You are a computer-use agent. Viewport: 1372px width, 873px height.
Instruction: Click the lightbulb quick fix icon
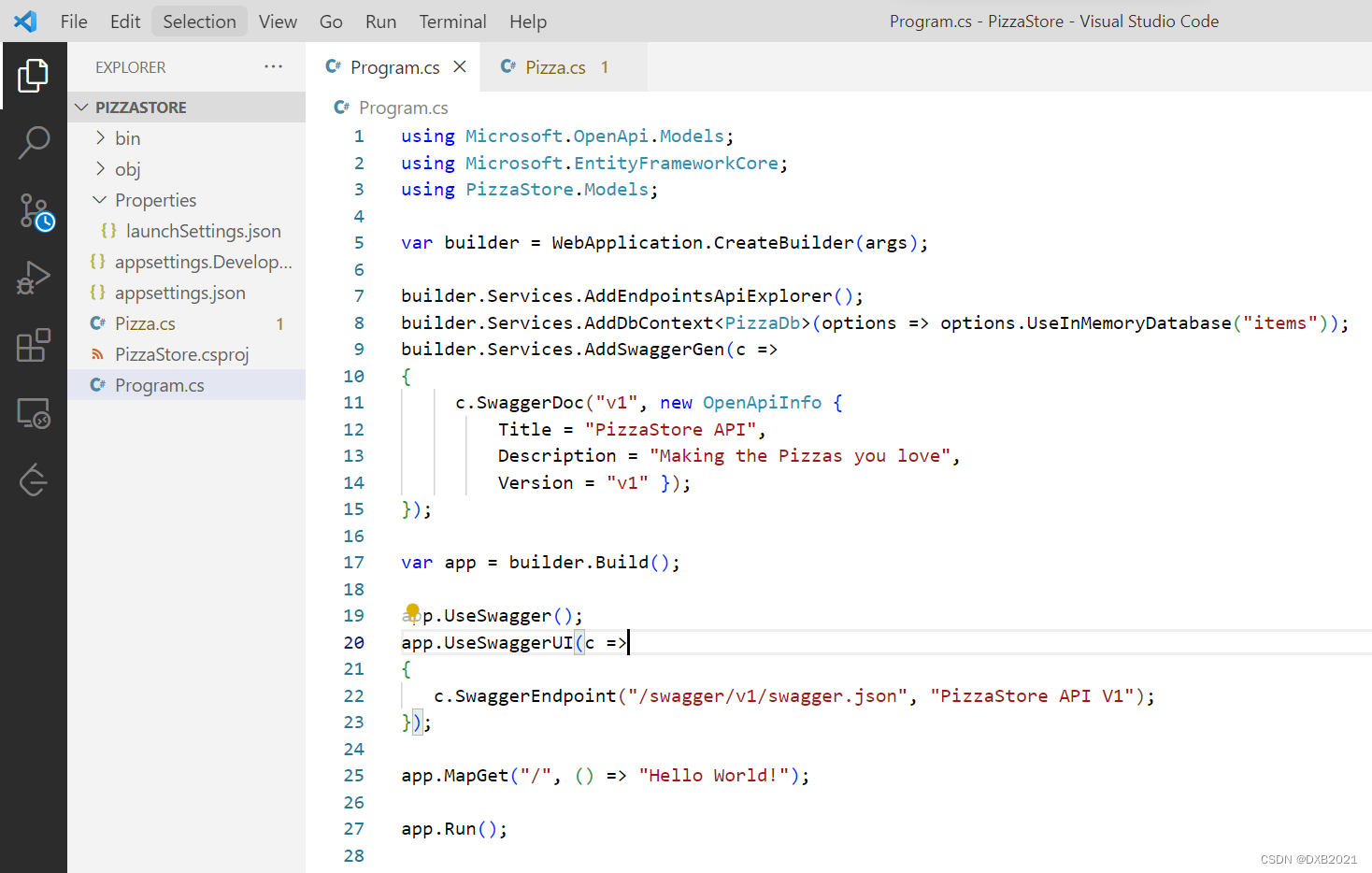pyautogui.click(x=412, y=612)
